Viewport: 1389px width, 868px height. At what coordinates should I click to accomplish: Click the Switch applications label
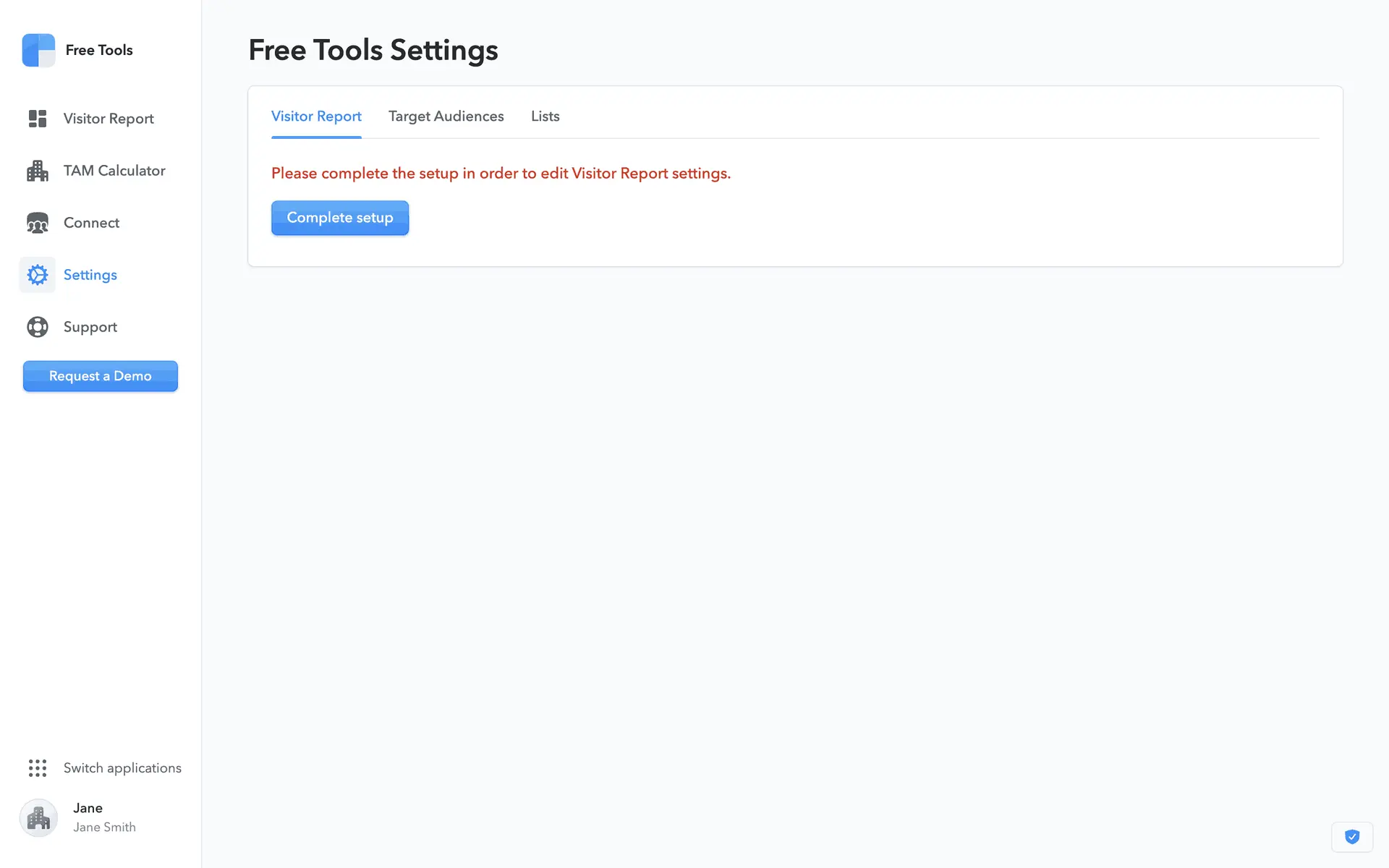click(x=122, y=768)
